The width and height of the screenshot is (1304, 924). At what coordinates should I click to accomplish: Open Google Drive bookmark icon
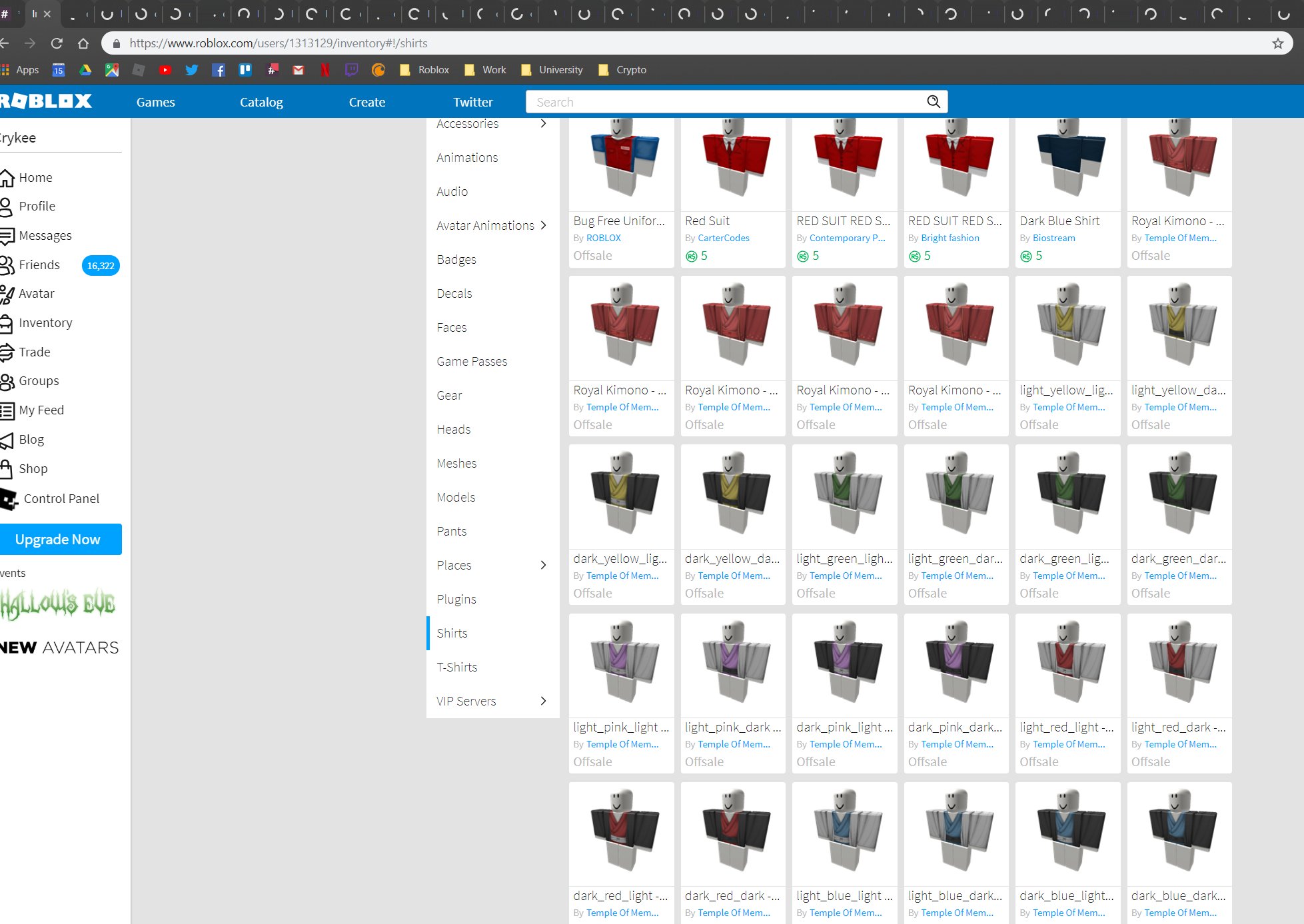tap(85, 70)
